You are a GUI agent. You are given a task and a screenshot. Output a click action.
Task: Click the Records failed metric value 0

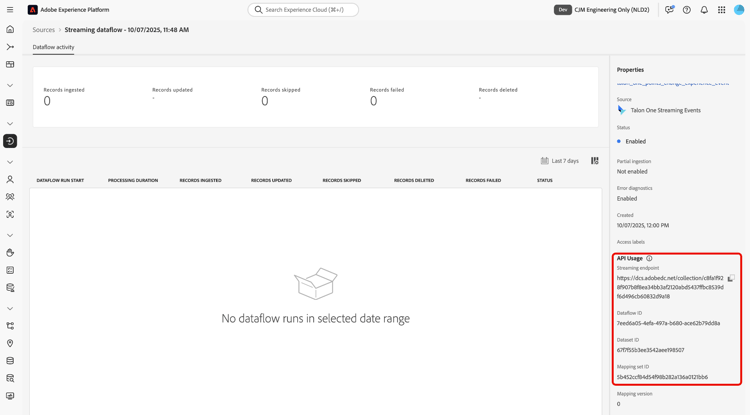coord(374,101)
